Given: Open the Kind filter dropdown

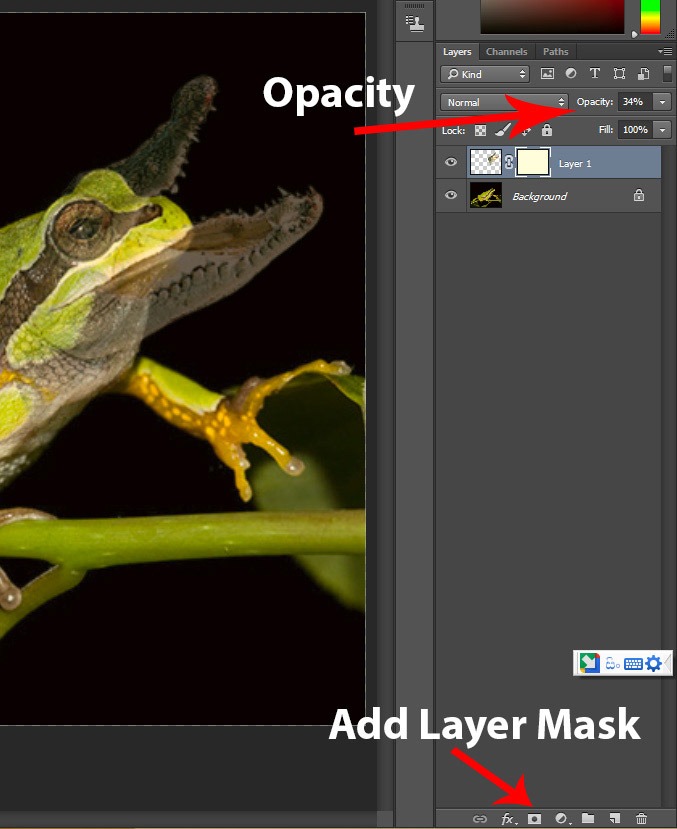Looking at the screenshot, I should [485, 74].
